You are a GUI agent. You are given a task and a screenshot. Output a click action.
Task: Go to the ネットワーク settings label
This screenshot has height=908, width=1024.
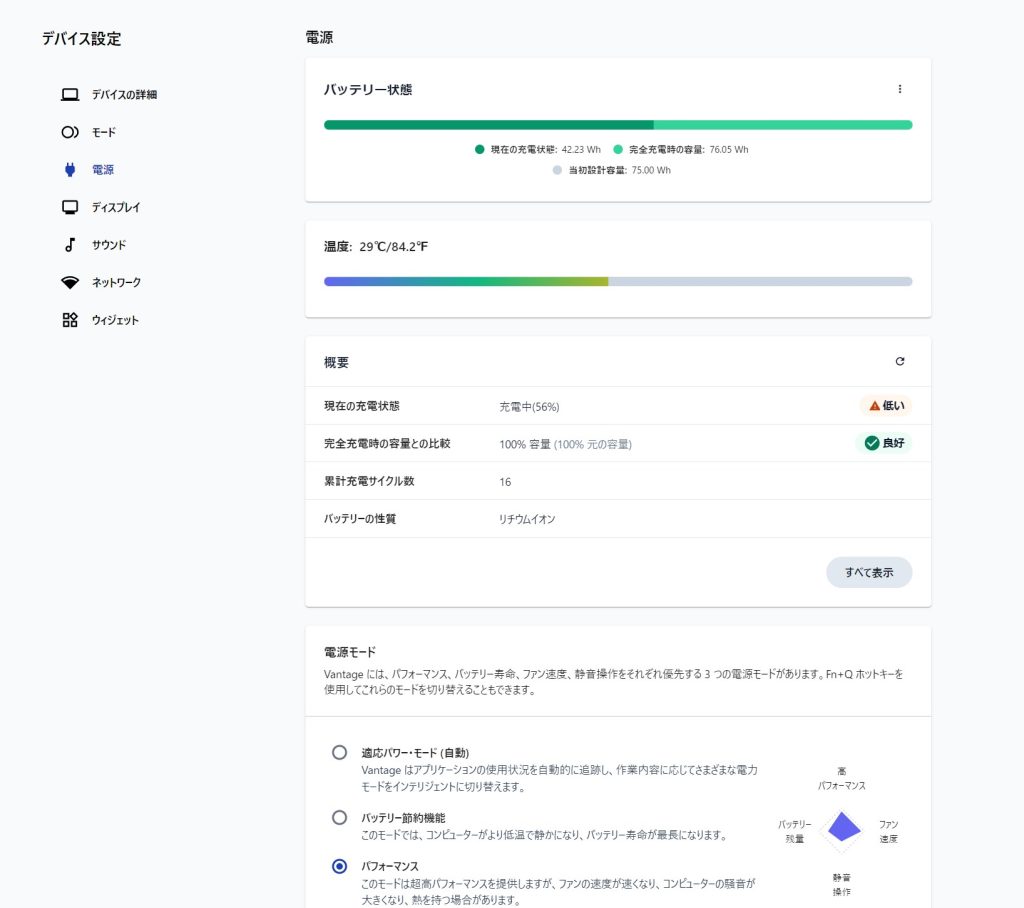116,283
